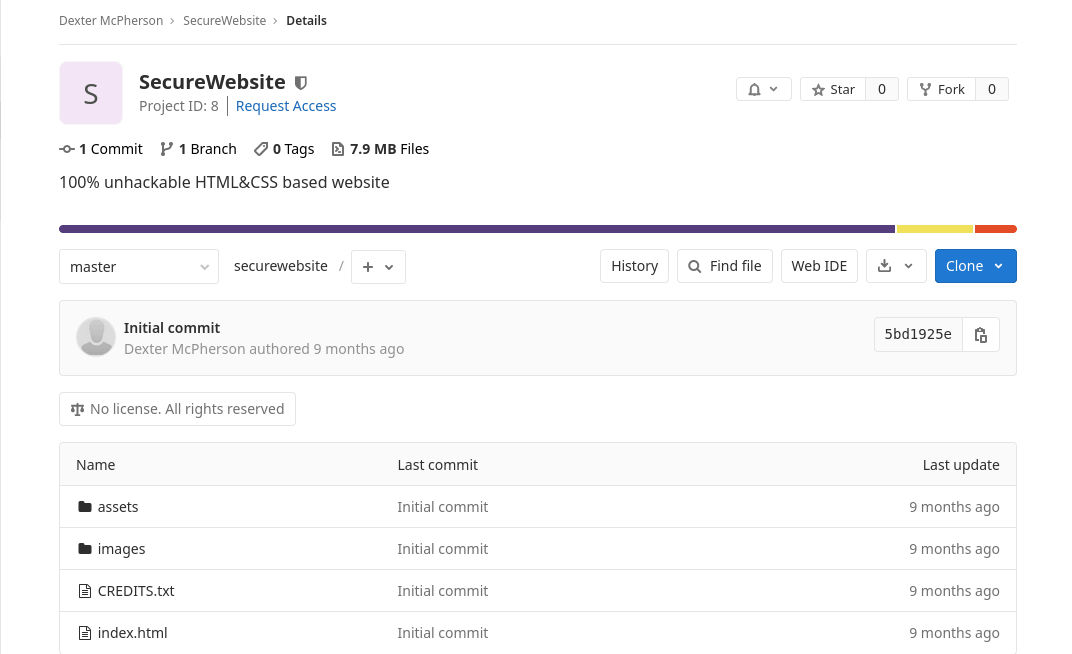Image resolution: width=1072 pixels, height=654 pixels.
Task: Open the 1 Commit link
Action: 101,149
